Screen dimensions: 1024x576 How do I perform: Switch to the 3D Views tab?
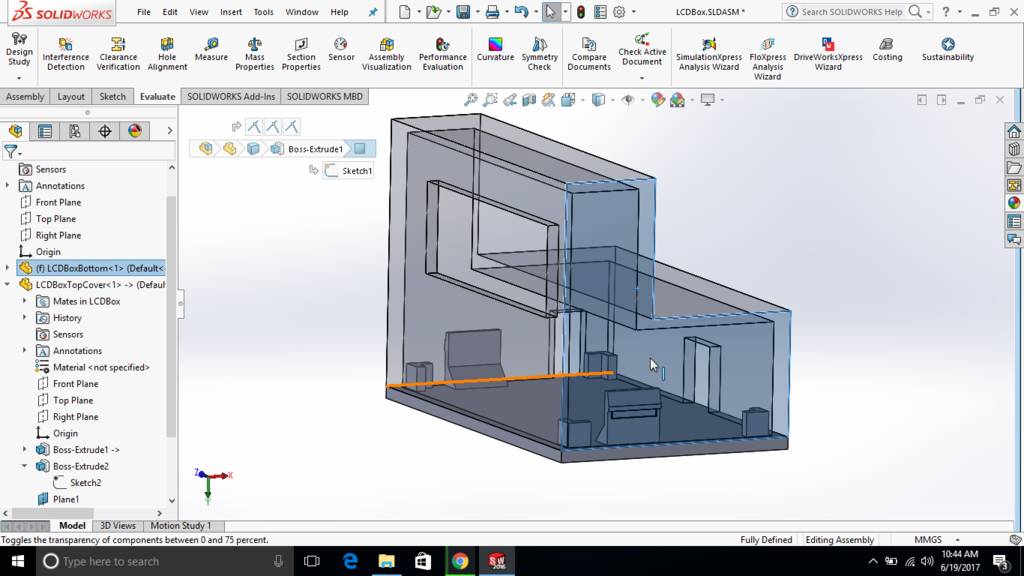click(118, 526)
